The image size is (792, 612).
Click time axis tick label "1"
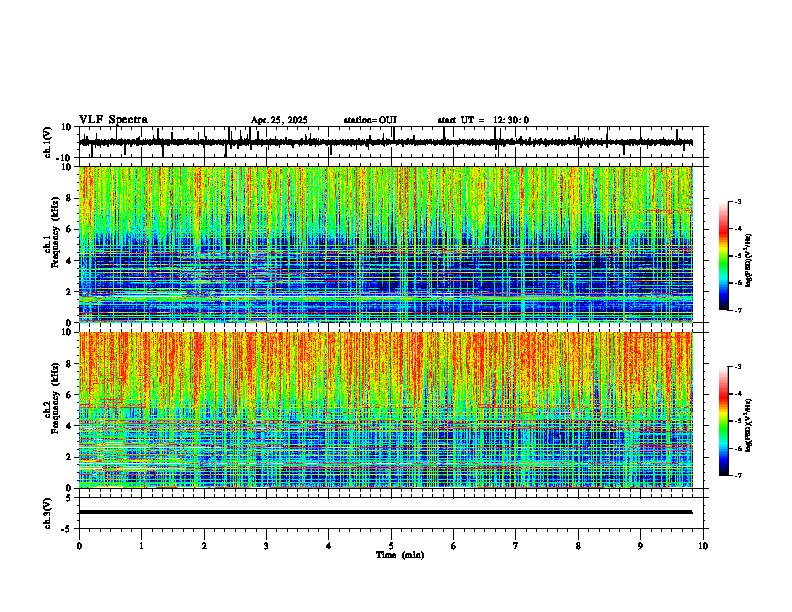141,546
